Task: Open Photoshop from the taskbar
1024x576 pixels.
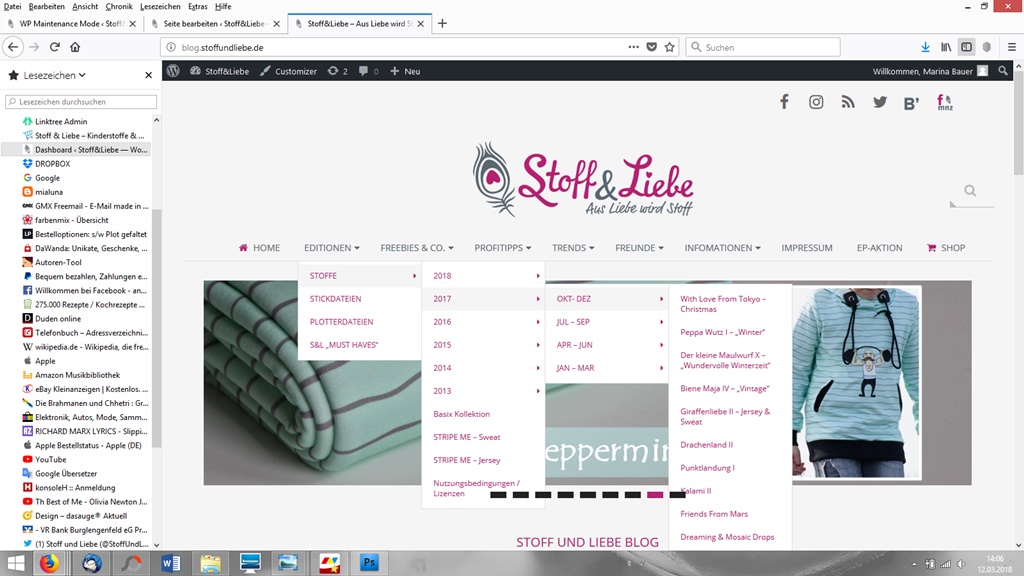Action: pyautogui.click(x=369, y=563)
